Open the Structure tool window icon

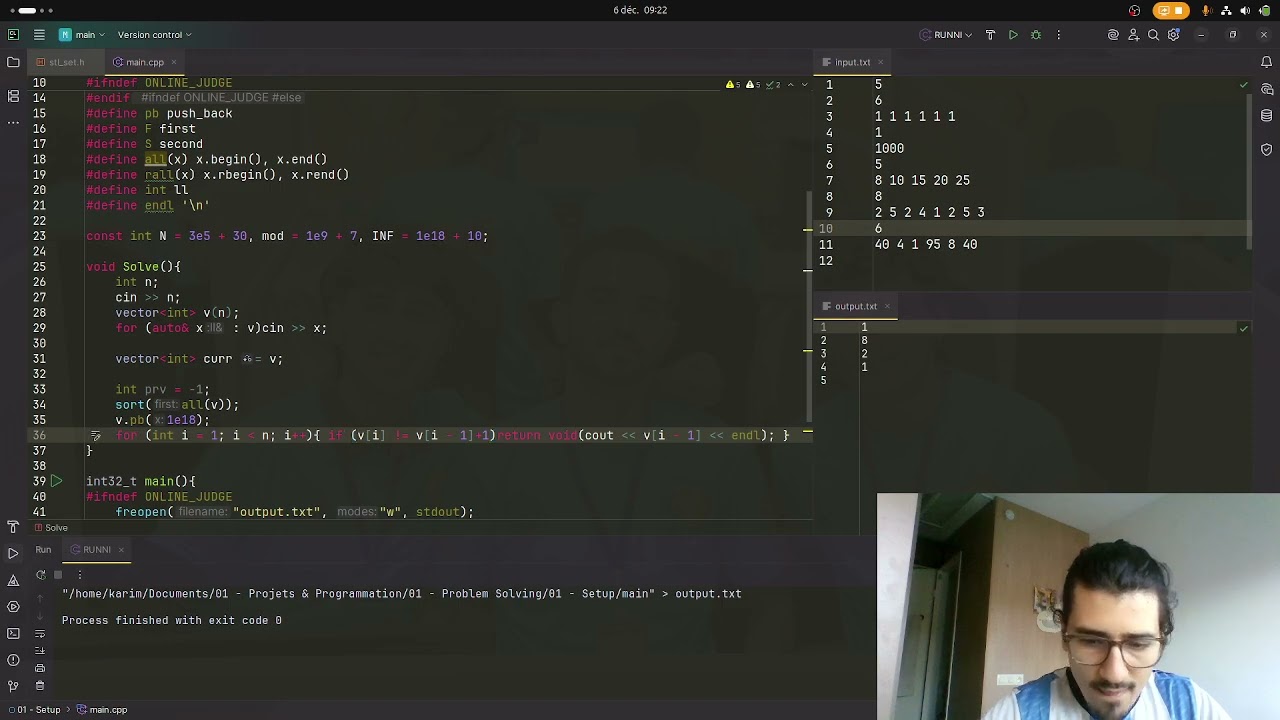(x=13, y=96)
